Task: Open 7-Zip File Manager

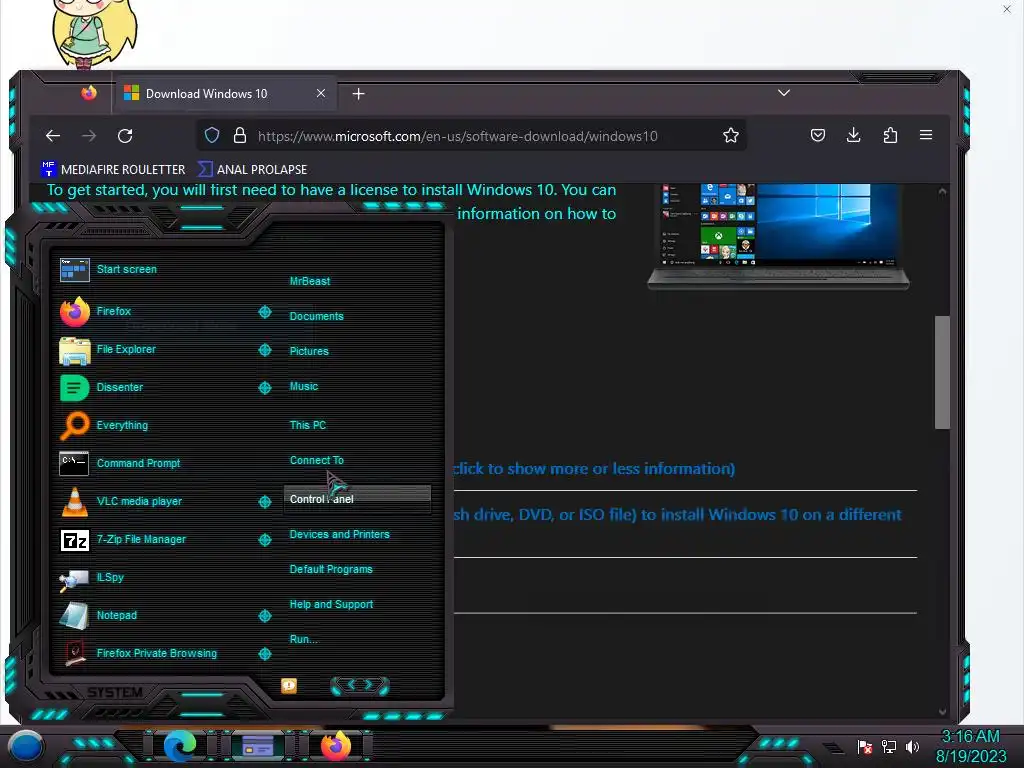Action: (x=141, y=539)
